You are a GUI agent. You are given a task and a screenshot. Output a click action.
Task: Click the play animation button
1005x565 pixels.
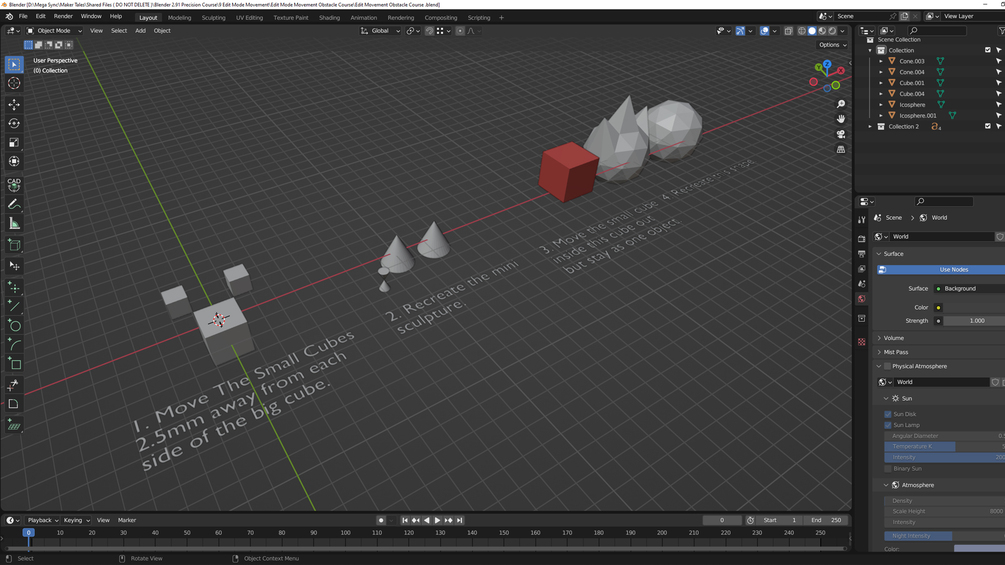click(437, 521)
